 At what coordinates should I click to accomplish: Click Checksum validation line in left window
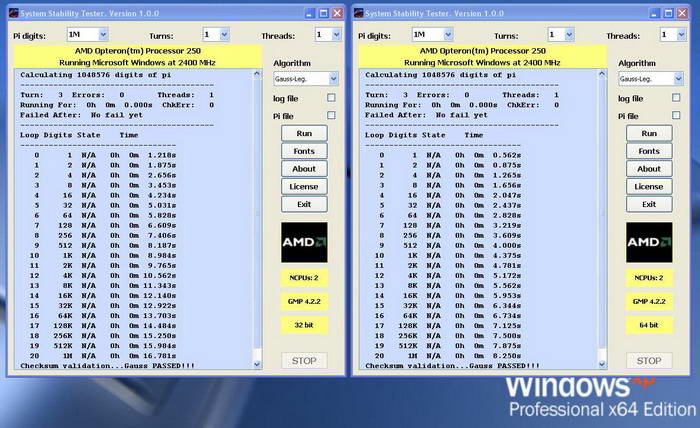[x=108, y=366]
